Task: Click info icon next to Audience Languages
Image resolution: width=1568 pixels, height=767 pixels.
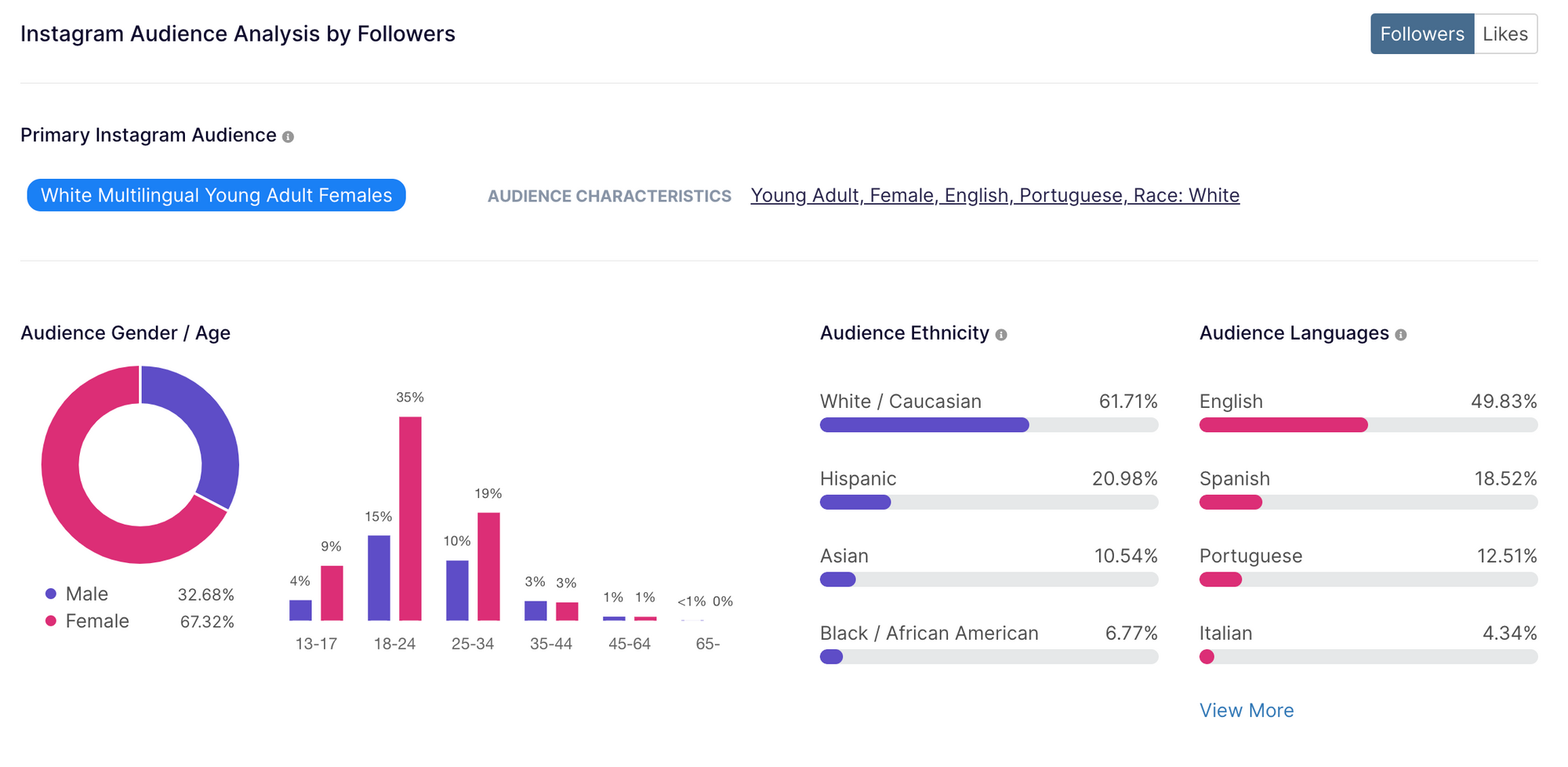Action: pyautogui.click(x=1401, y=335)
